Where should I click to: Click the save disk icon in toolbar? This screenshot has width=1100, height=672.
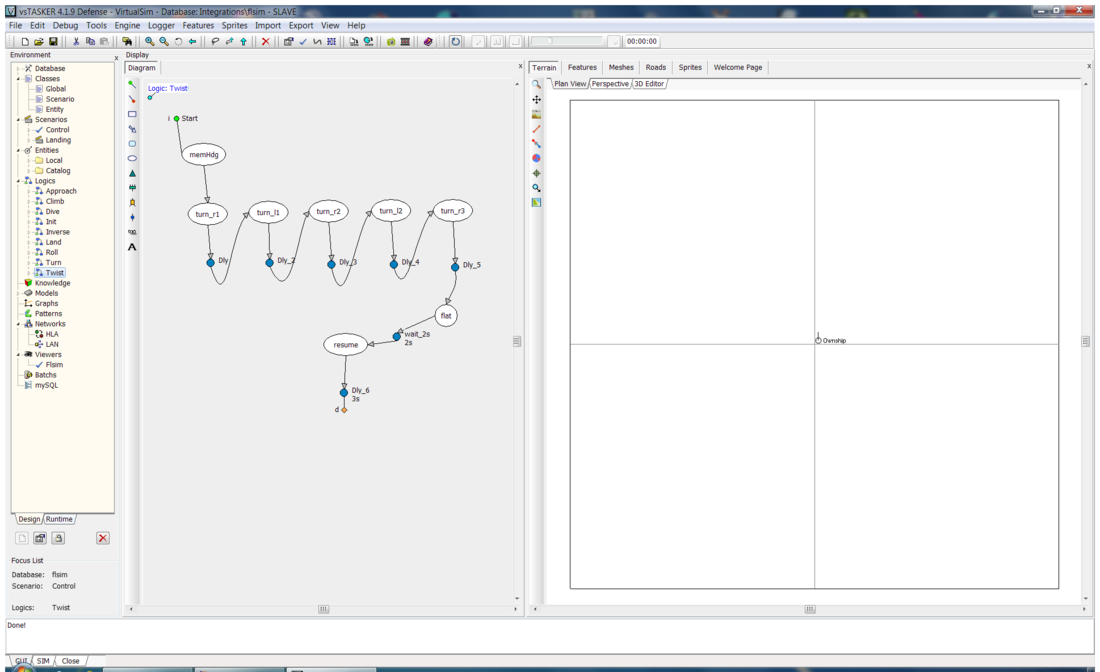click(x=53, y=42)
